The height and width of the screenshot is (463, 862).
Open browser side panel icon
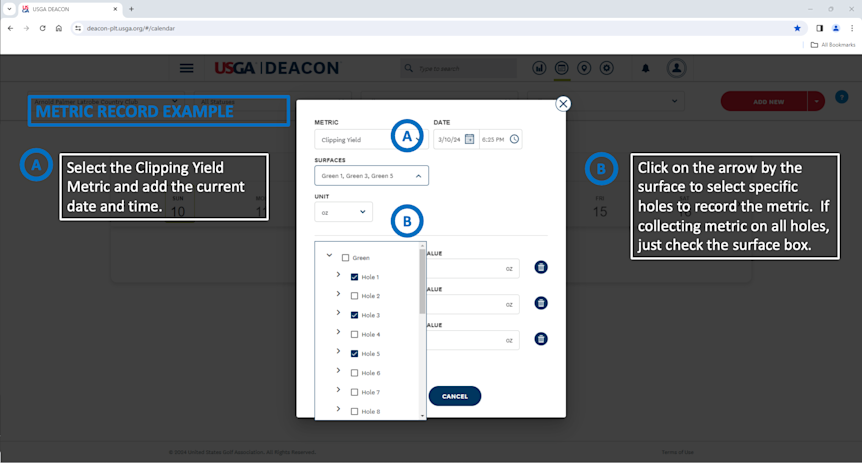coord(819,28)
